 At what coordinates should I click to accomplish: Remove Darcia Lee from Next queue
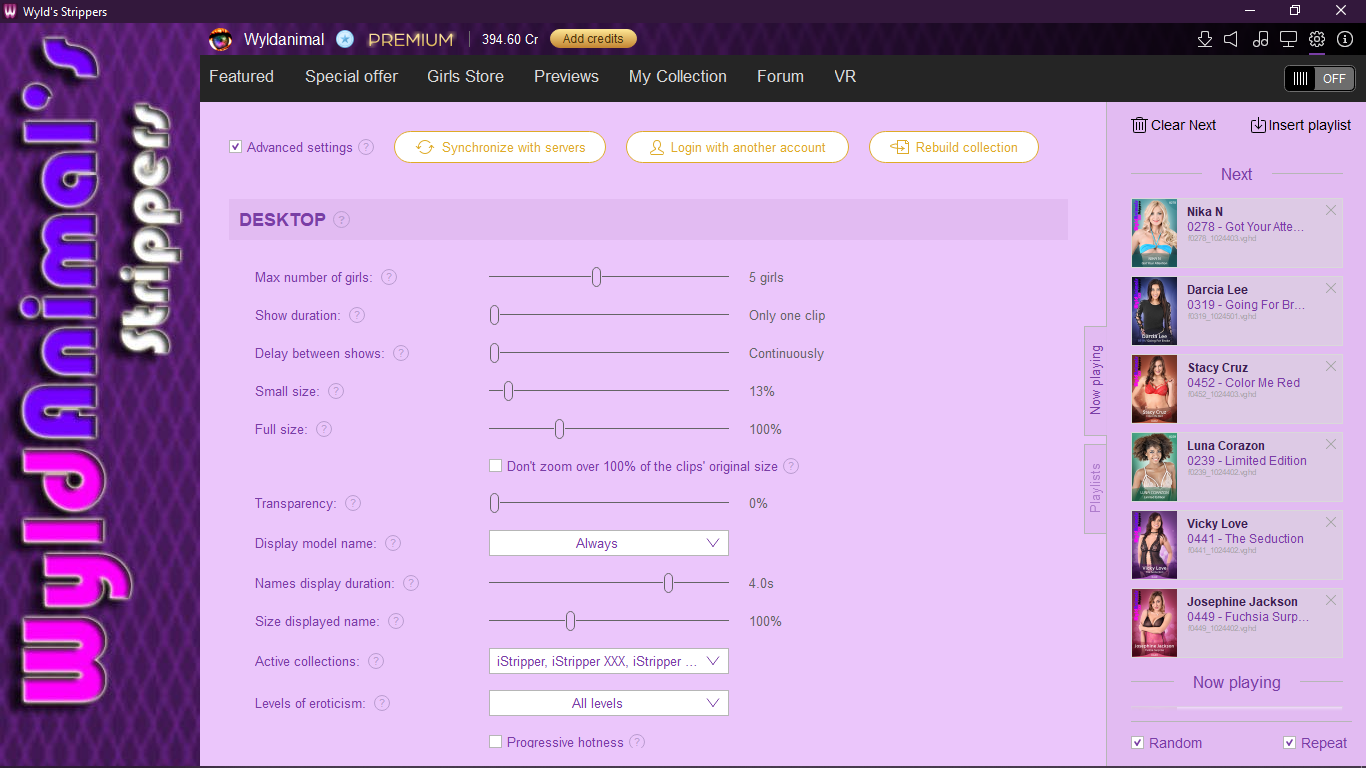point(1331,288)
